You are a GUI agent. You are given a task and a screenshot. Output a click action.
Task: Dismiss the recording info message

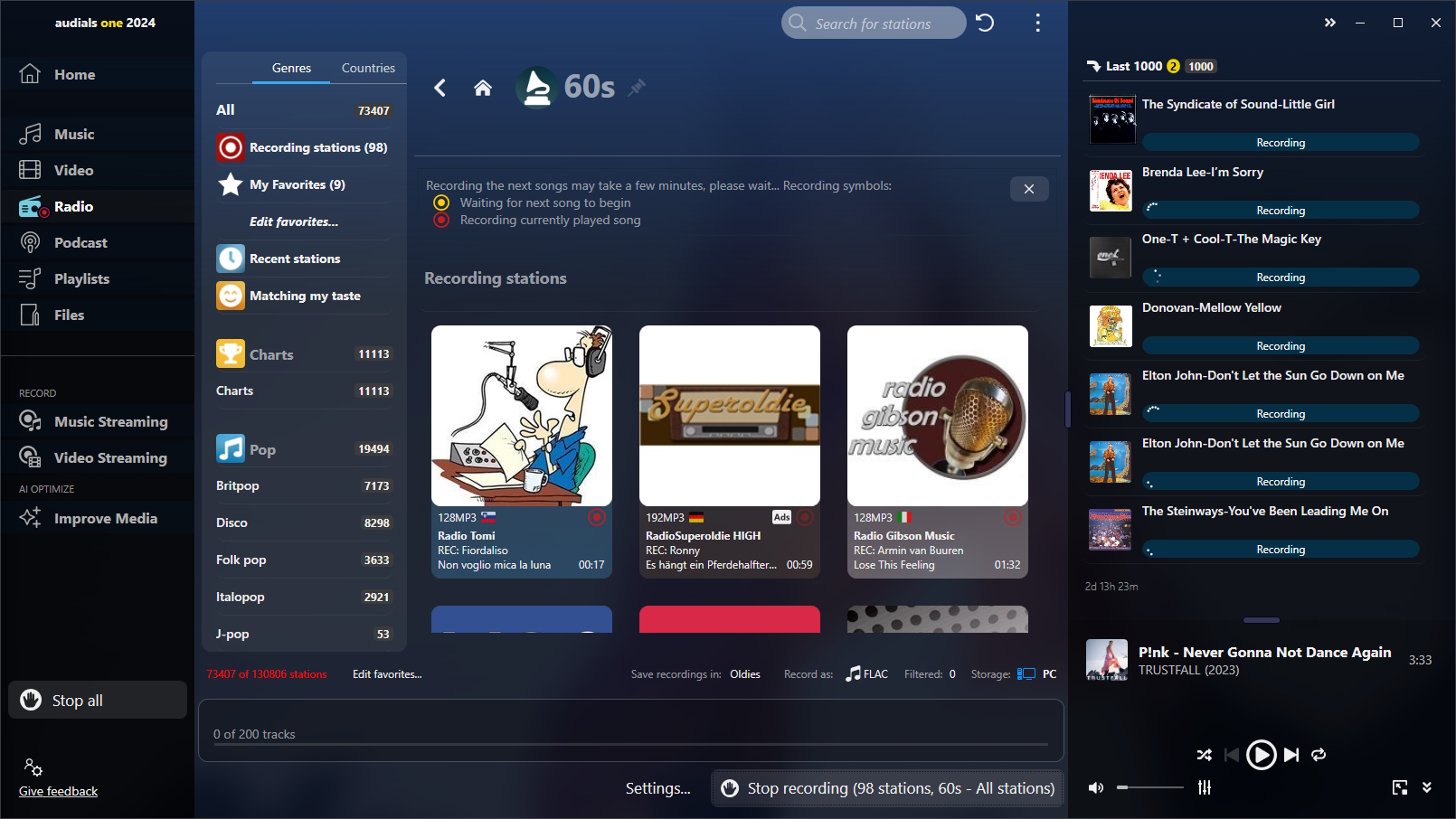point(1029,189)
